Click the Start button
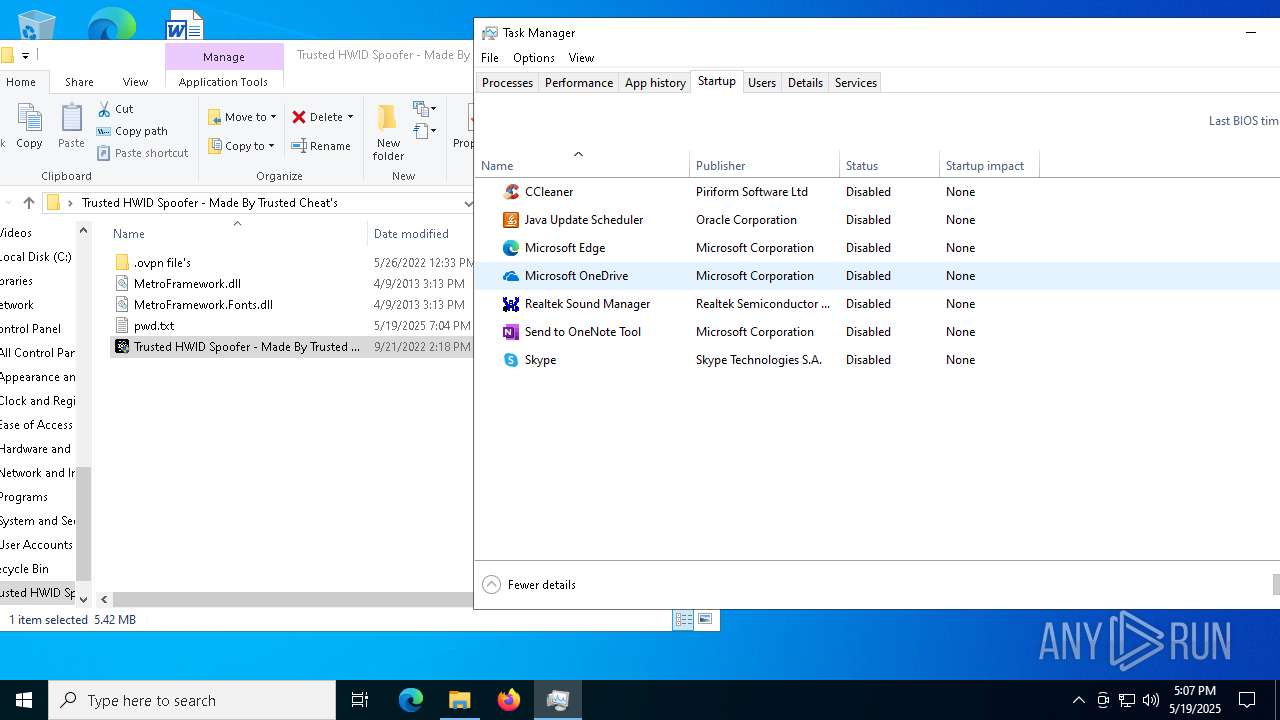Screen dimensions: 1280x720 pos(24,700)
